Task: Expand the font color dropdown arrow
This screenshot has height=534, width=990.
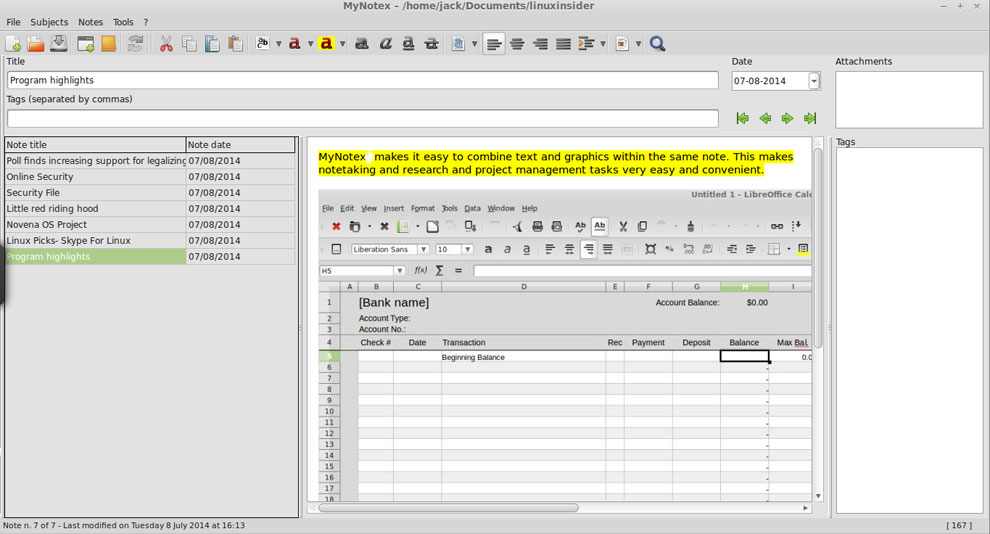Action: 311,44
